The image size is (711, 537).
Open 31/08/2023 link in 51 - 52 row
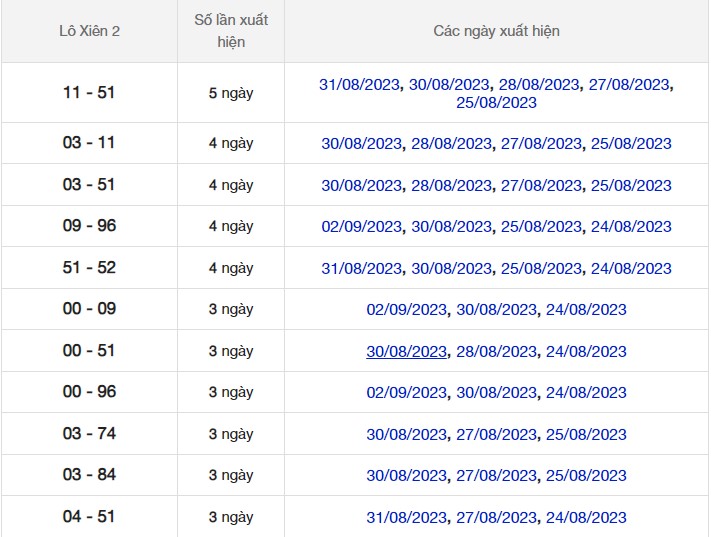(x=362, y=269)
